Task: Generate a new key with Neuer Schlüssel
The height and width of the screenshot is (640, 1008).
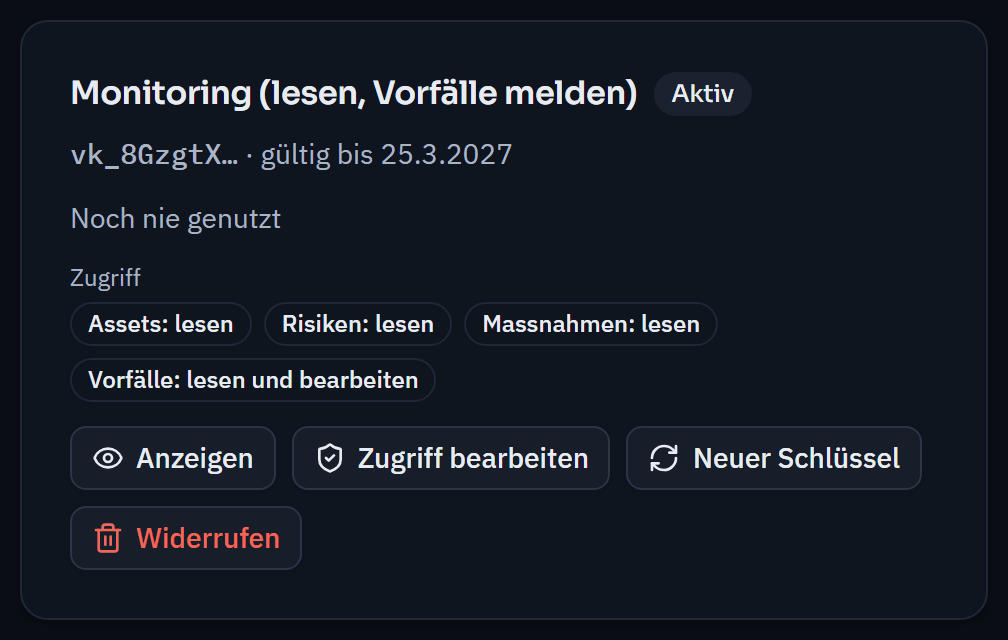Action: click(x=774, y=458)
